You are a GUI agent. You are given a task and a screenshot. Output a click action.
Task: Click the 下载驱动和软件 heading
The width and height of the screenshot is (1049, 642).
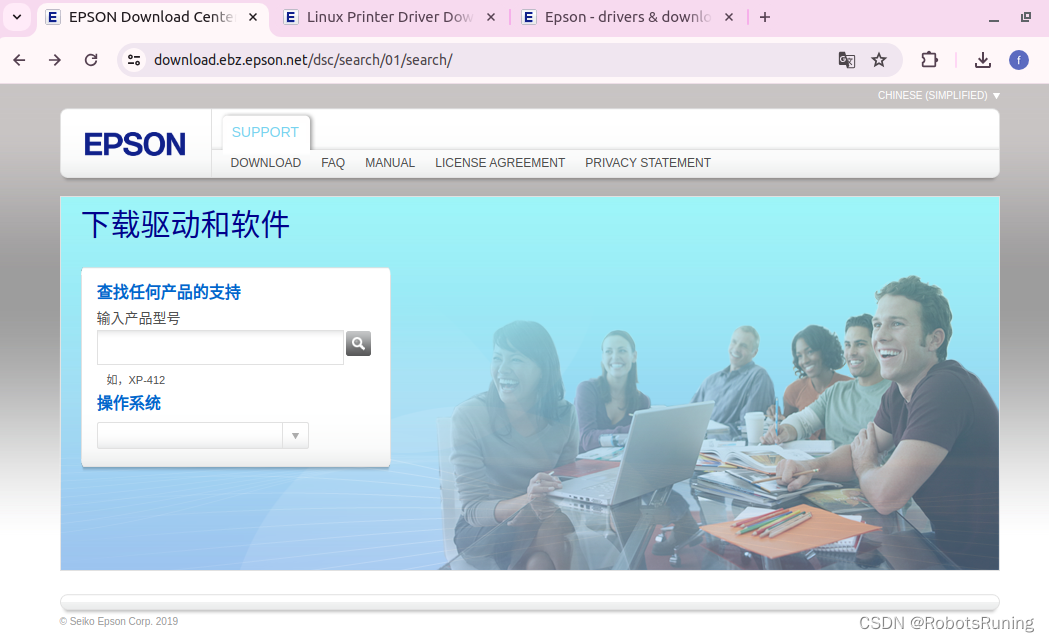[x=186, y=225]
